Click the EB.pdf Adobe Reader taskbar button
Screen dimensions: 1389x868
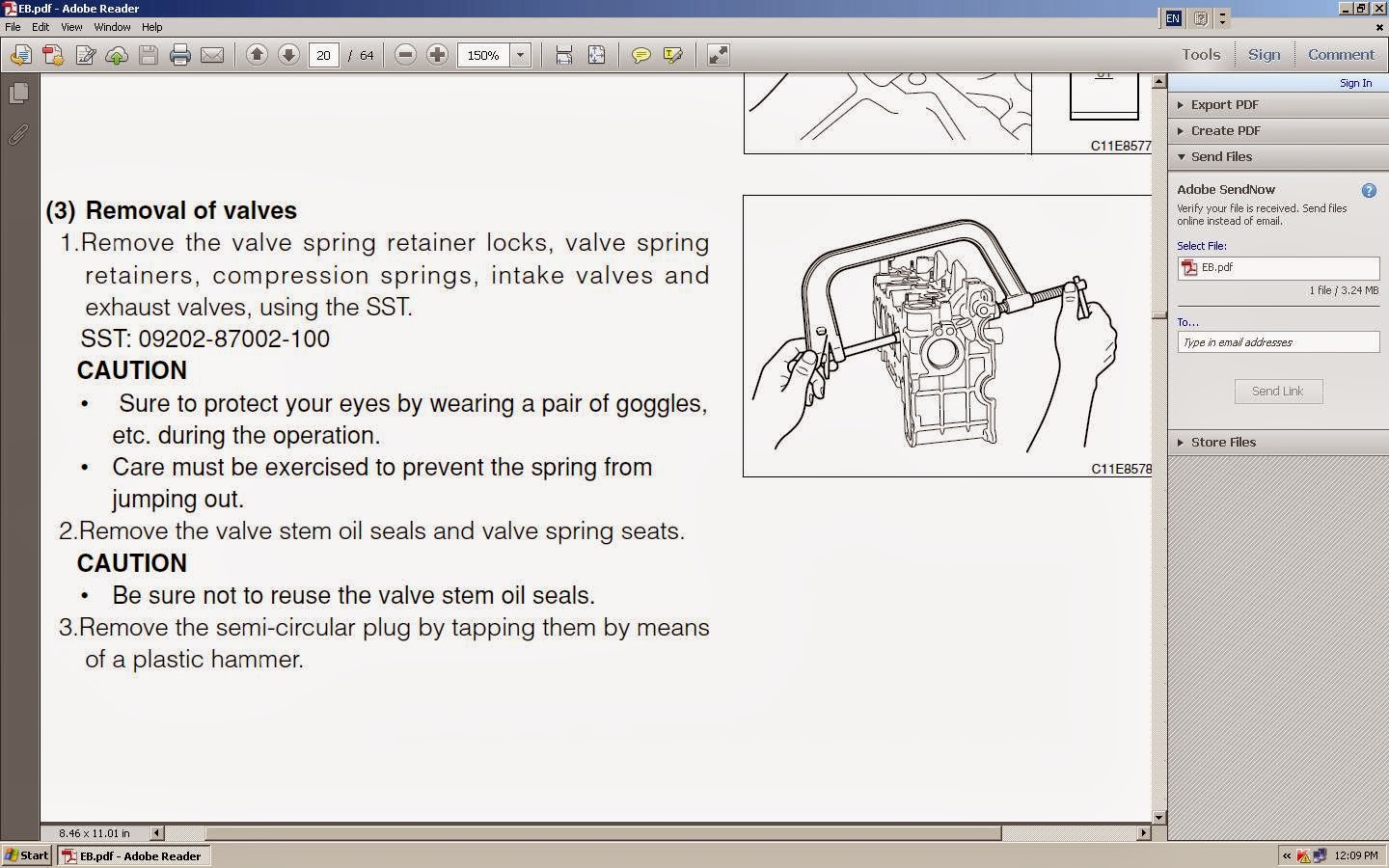pos(133,855)
